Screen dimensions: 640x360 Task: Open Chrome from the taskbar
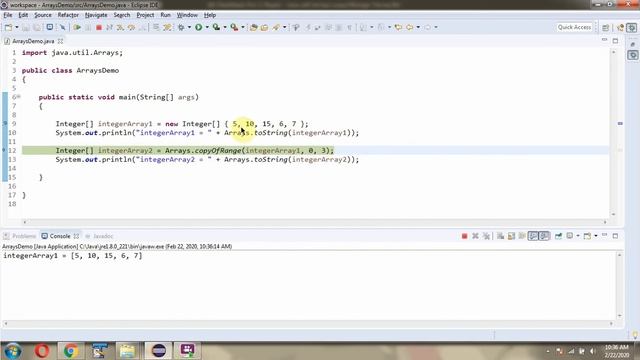[71, 351]
